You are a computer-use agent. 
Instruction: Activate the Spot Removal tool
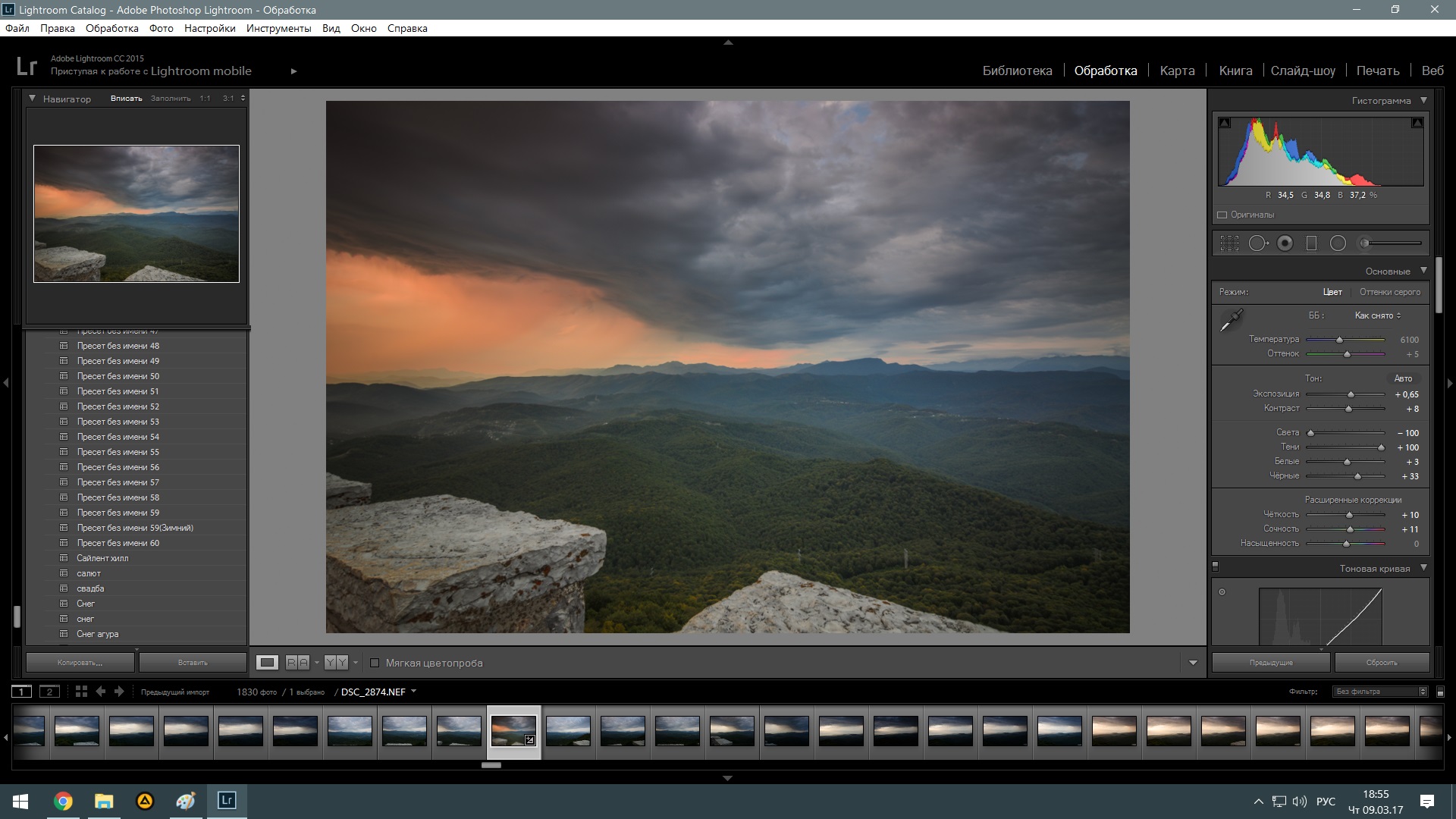(1258, 243)
